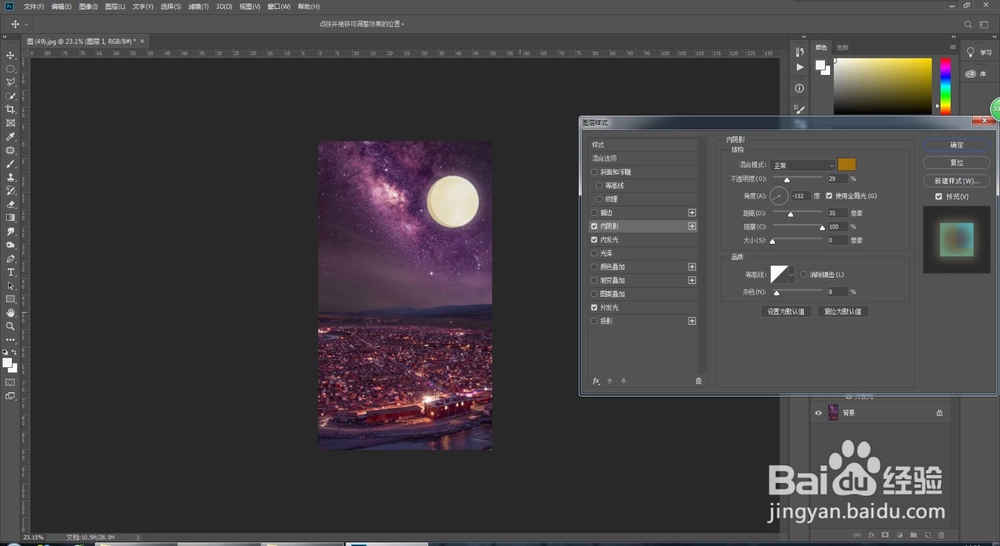The height and width of the screenshot is (546, 1000).
Task: Select the Clone Stamp tool
Action: pos(10,177)
